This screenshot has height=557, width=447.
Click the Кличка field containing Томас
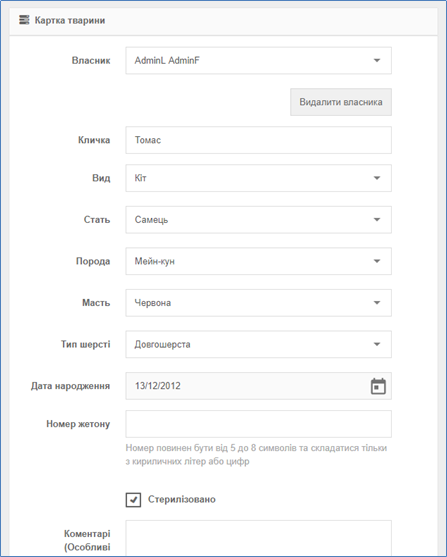pos(258,140)
